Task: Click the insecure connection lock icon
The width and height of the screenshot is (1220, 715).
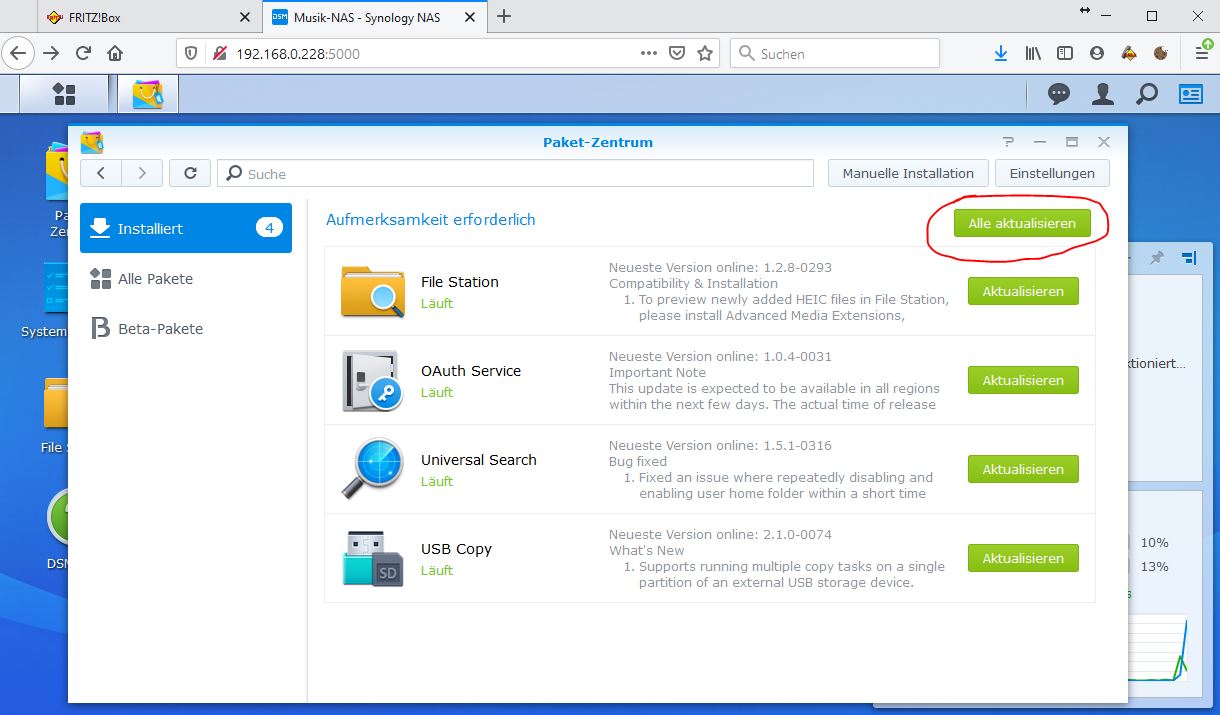Action: 220,53
